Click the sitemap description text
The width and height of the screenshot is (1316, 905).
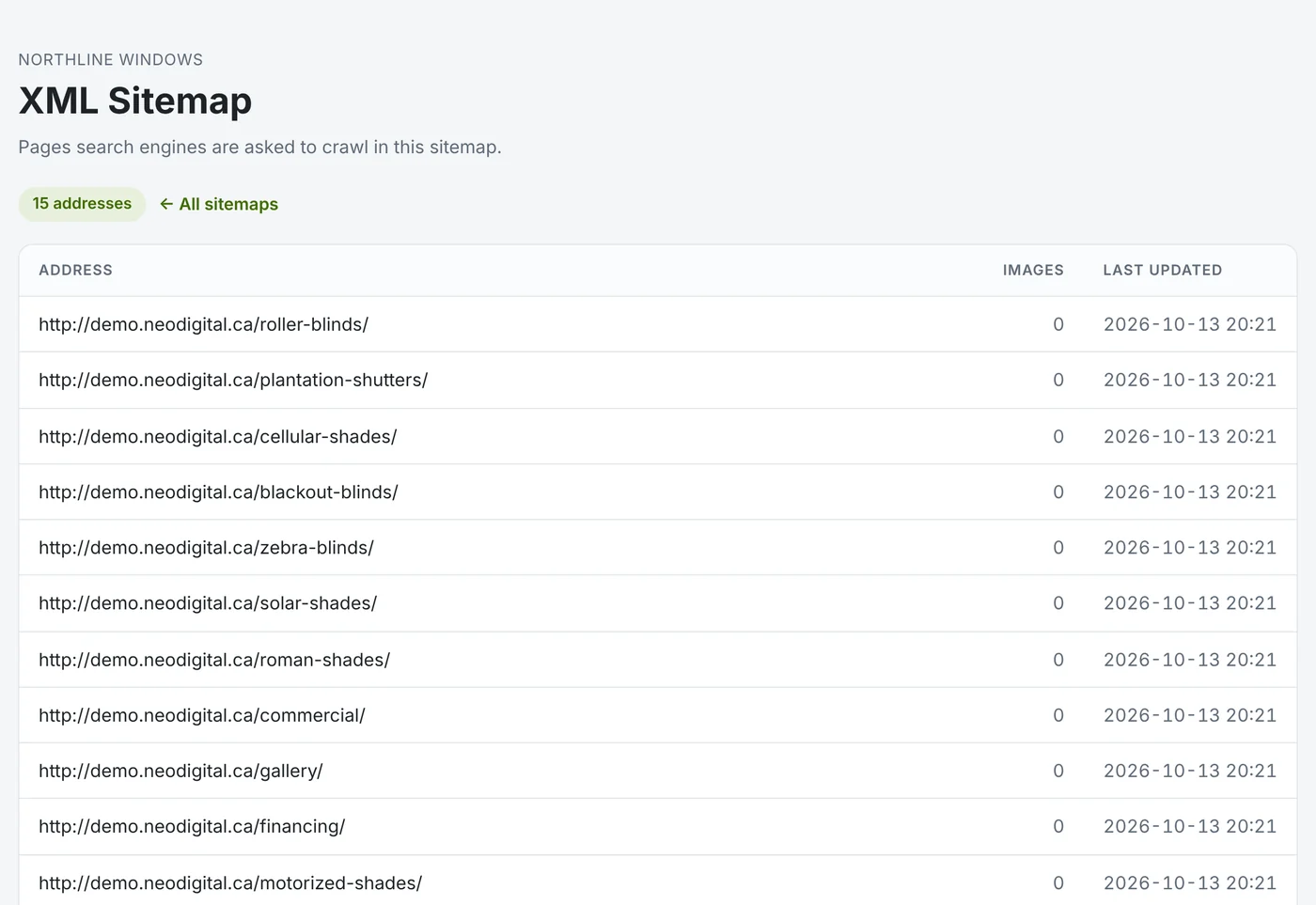pyautogui.click(x=259, y=147)
